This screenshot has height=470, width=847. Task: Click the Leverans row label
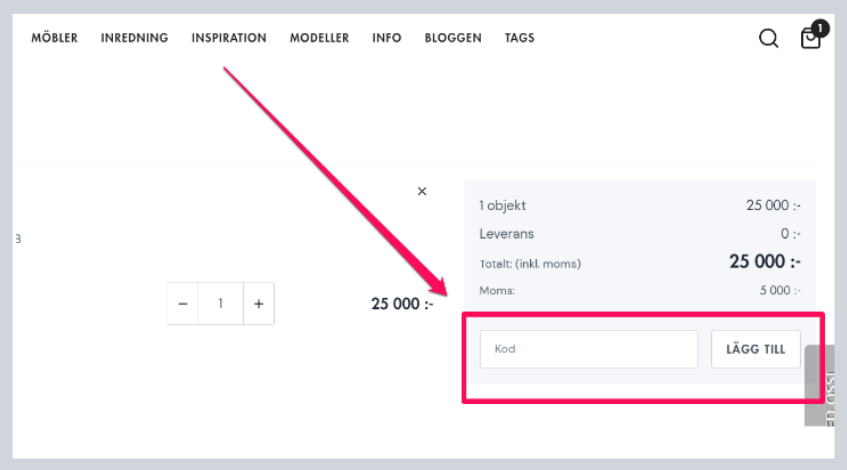(507, 234)
